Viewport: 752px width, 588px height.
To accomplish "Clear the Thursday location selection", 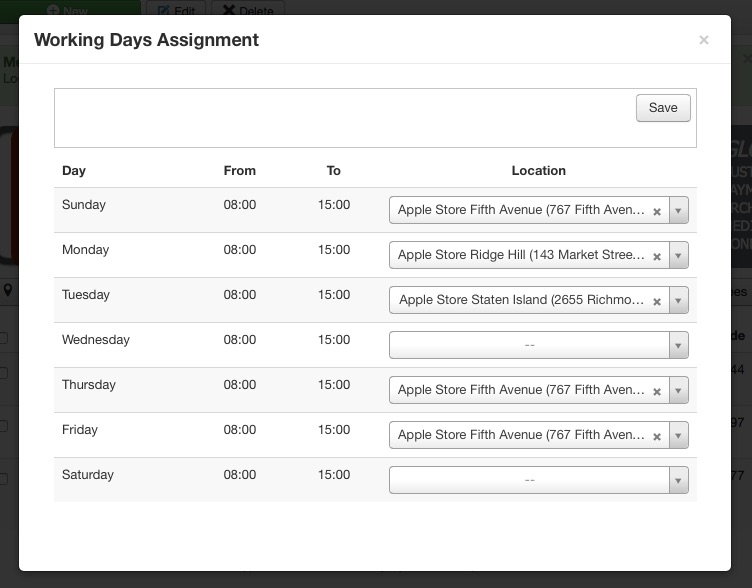I will 657,392.
